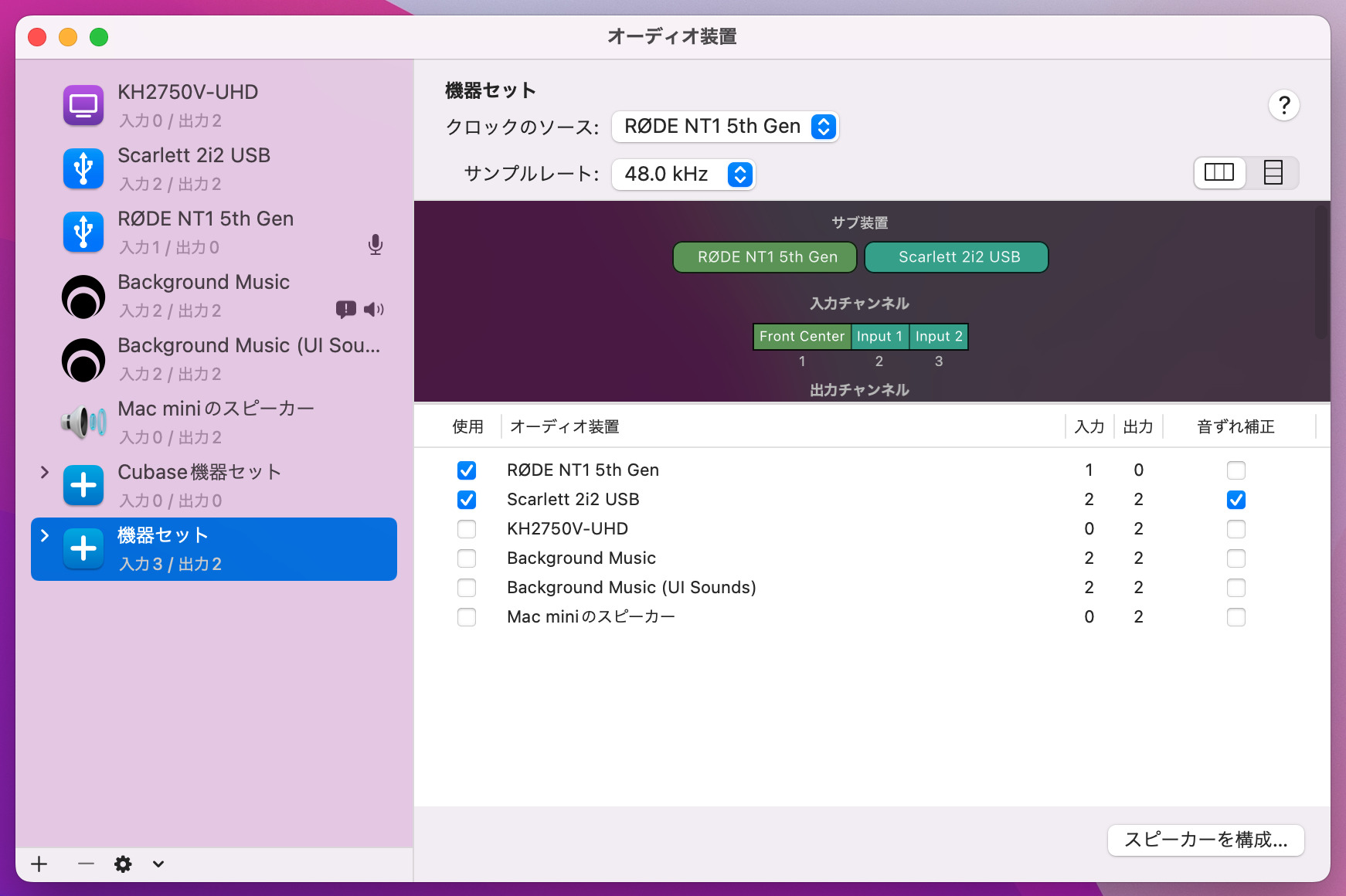Click the 入力 column header
The width and height of the screenshot is (1346, 896).
point(1089,426)
